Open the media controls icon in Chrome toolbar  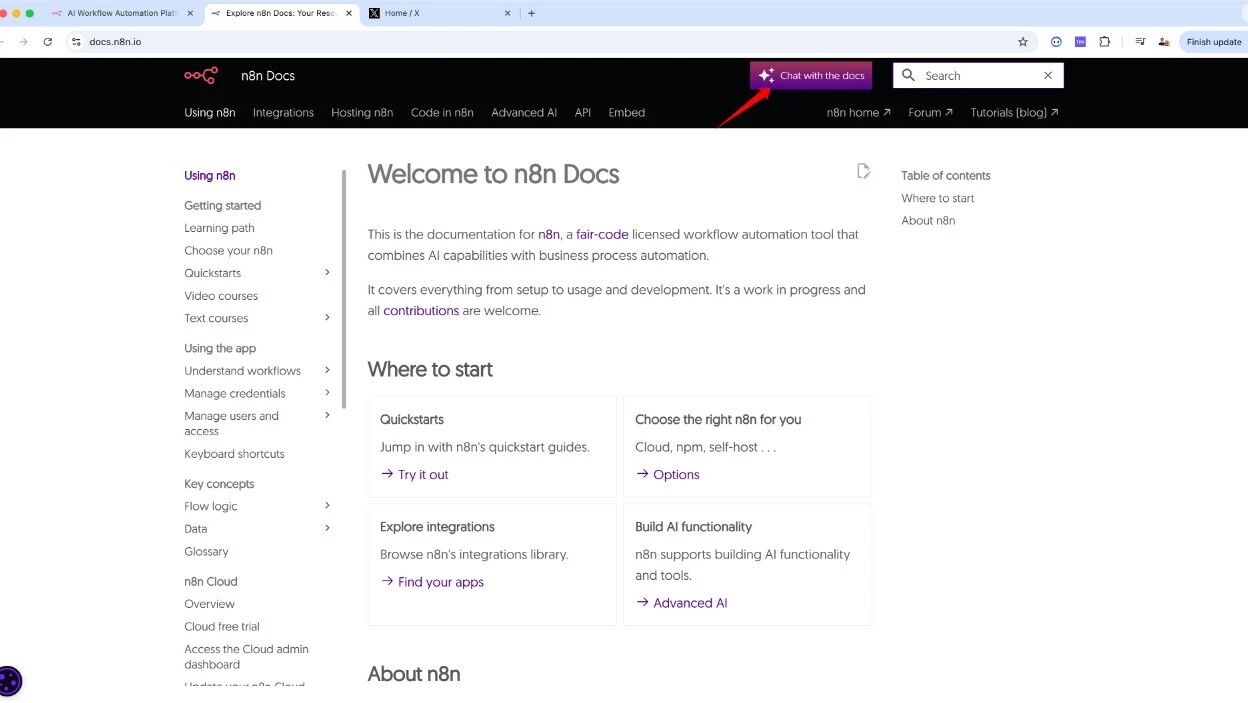click(x=1140, y=42)
